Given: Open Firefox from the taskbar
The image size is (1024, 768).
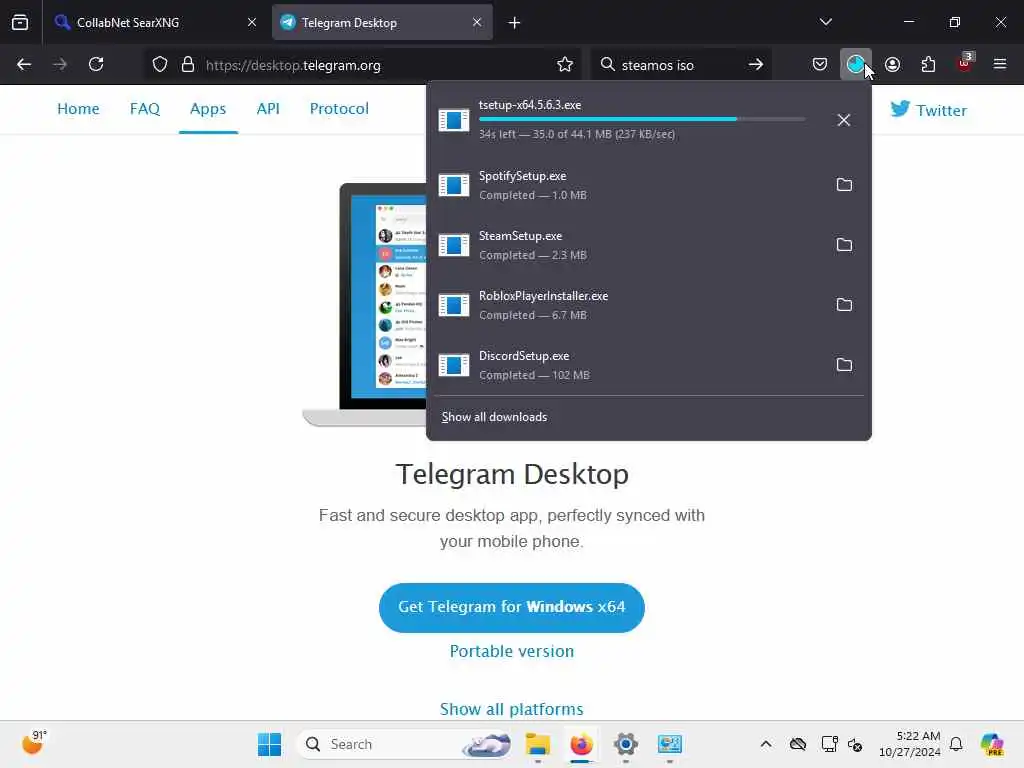Looking at the screenshot, I should pos(581,744).
